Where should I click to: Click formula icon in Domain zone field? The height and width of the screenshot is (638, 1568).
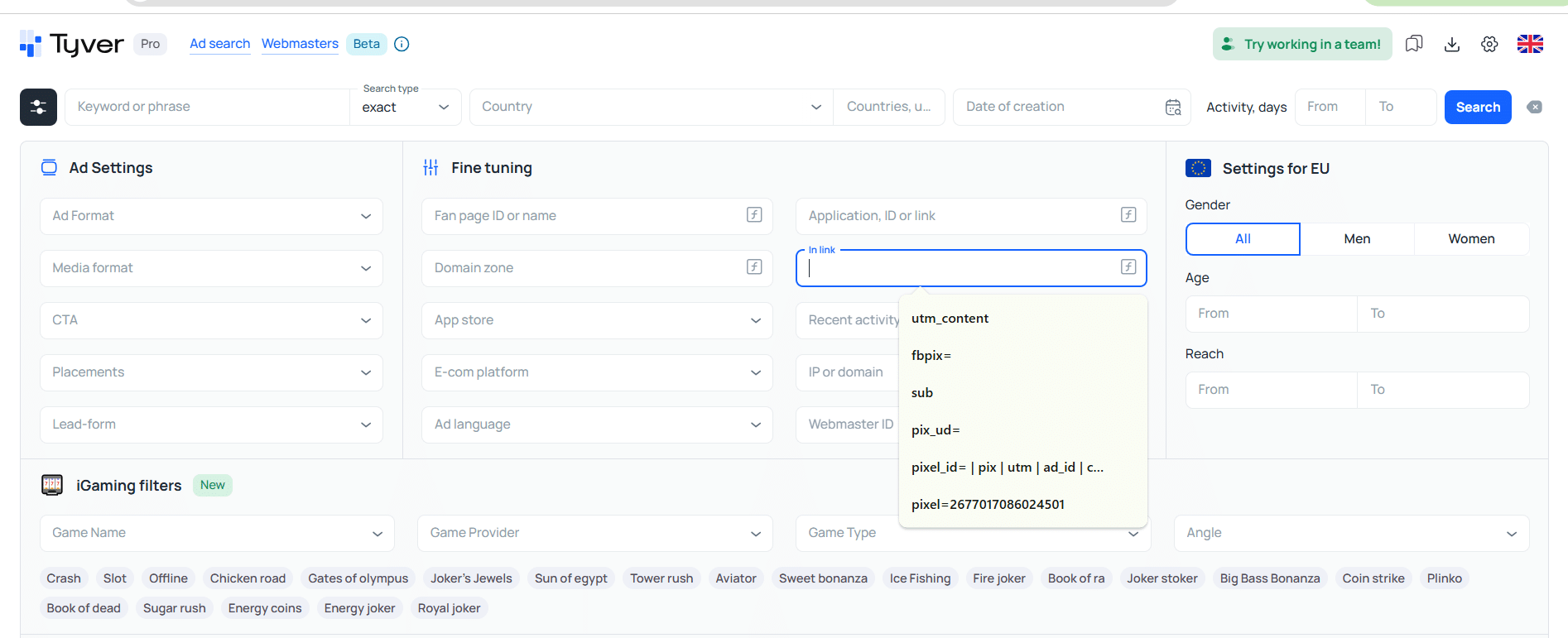tap(754, 266)
